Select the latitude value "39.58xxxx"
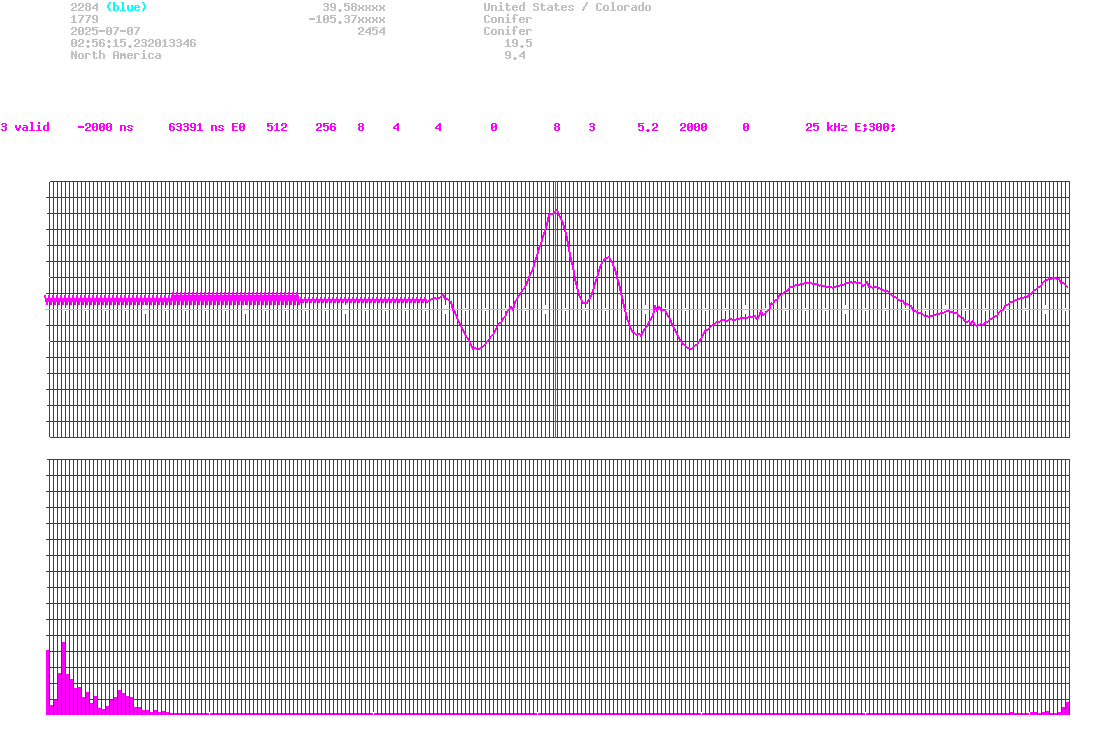Screen dimensions: 1095x737 pyautogui.click(x=354, y=7)
